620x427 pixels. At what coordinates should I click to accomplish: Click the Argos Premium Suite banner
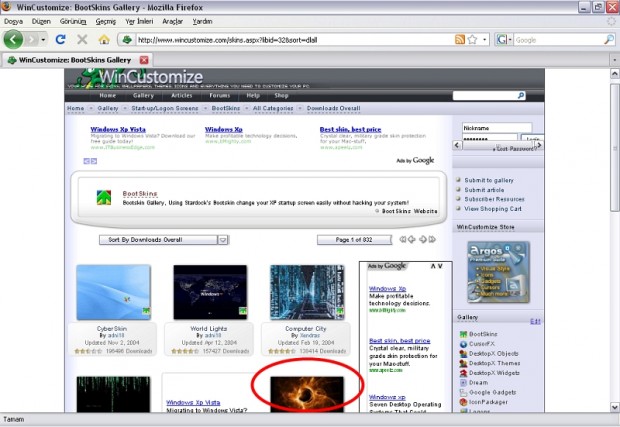coord(498,272)
